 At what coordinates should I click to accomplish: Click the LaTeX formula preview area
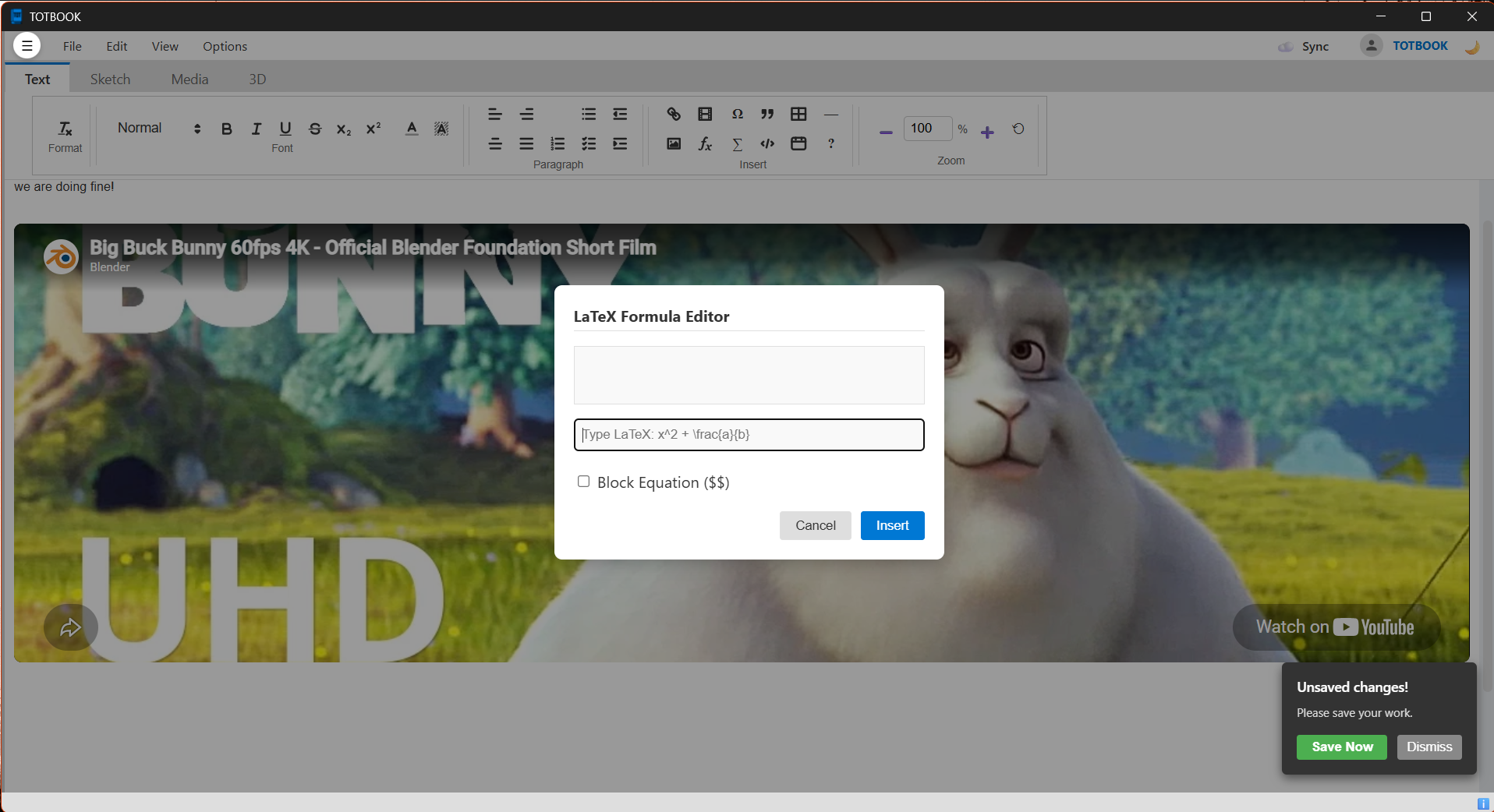coord(749,376)
